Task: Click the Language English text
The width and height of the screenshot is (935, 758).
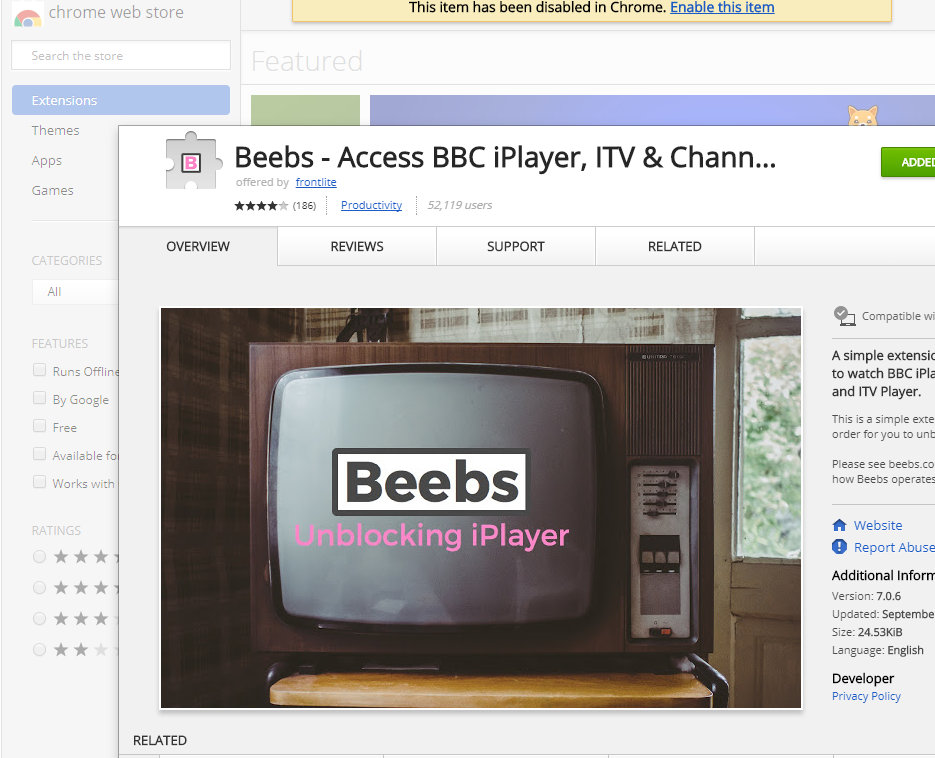Action: pyautogui.click(x=878, y=650)
